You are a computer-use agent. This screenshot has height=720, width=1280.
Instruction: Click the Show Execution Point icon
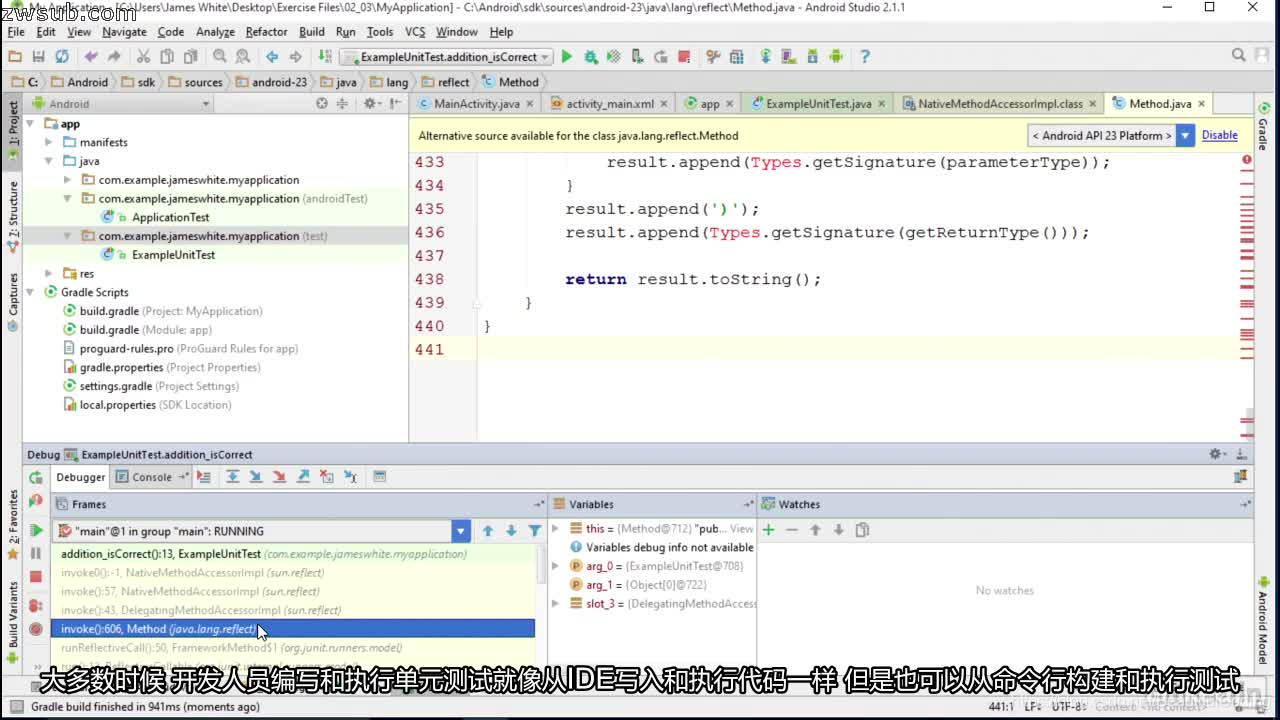pos(204,477)
